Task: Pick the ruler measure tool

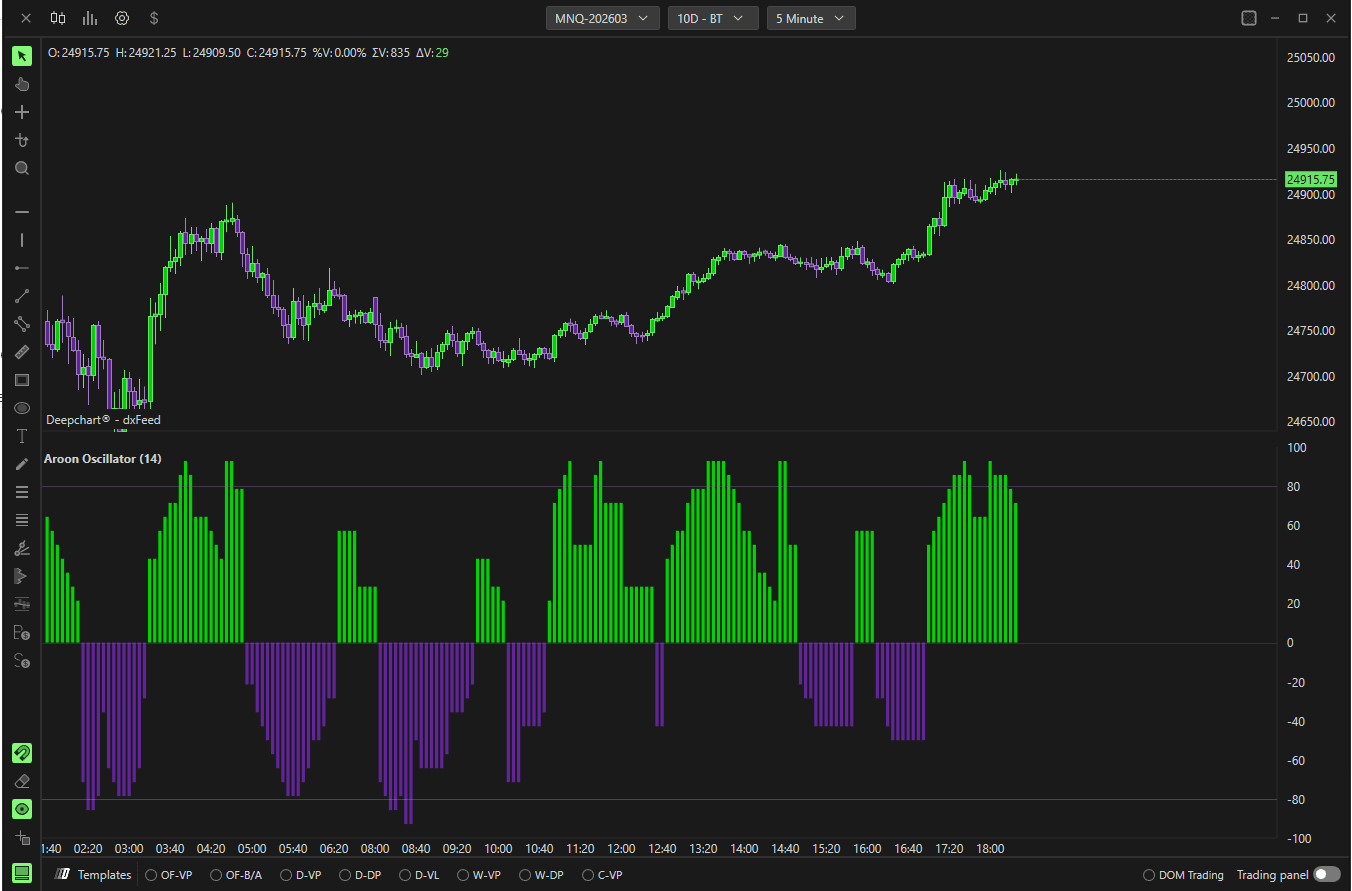Action: (22, 352)
